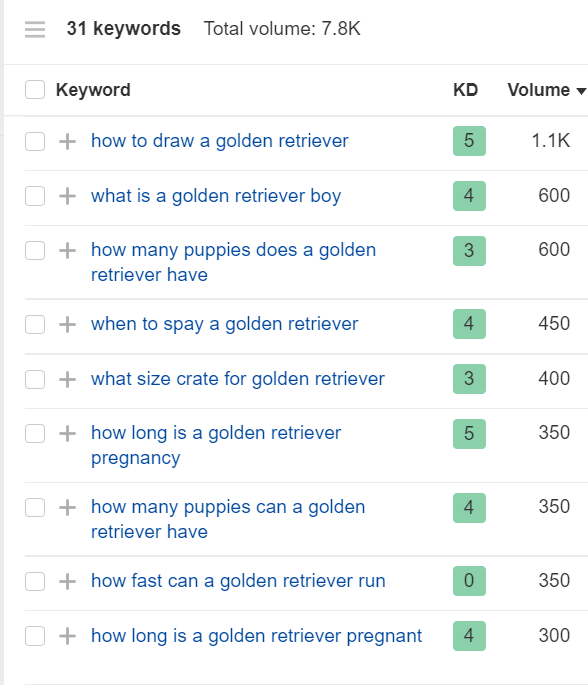Add 'how fast can a golden retriever run' with plus
This screenshot has height=685, width=588.
tap(67, 581)
